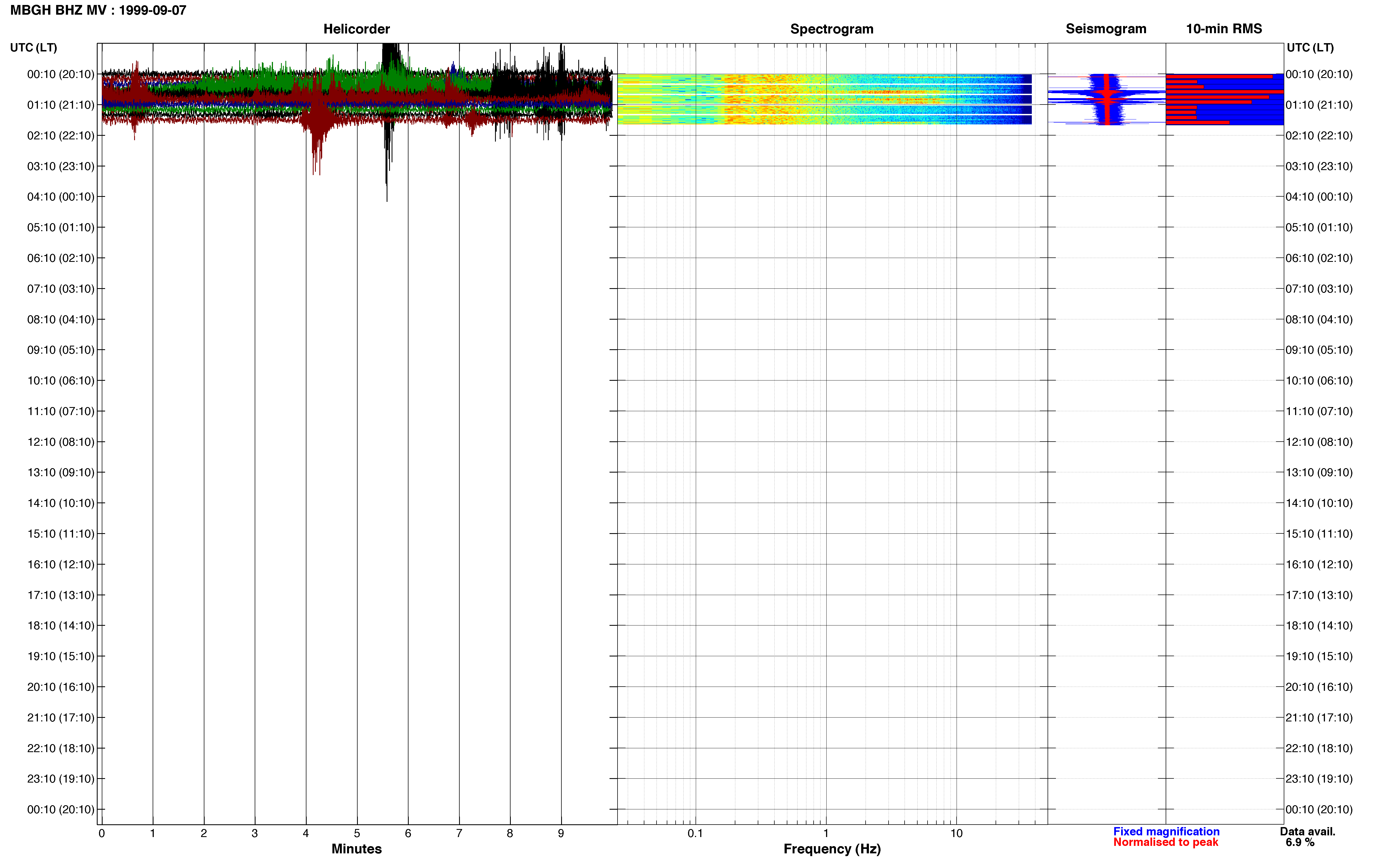
Task: Click the plot title 'MBGH BHZ MV : 1999-09-07'
Action: (x=98, y=10)
